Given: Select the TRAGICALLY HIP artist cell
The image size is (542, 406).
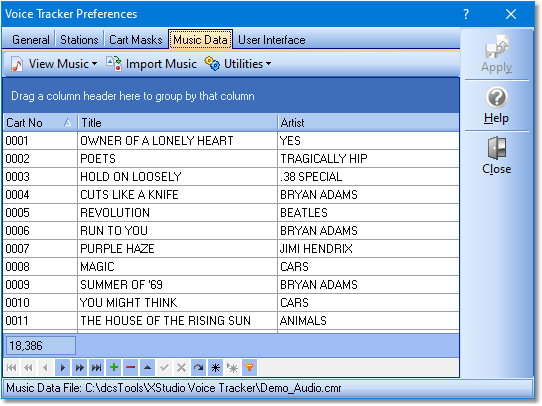Looking at the screenshot, I should (x=368, y=159).
